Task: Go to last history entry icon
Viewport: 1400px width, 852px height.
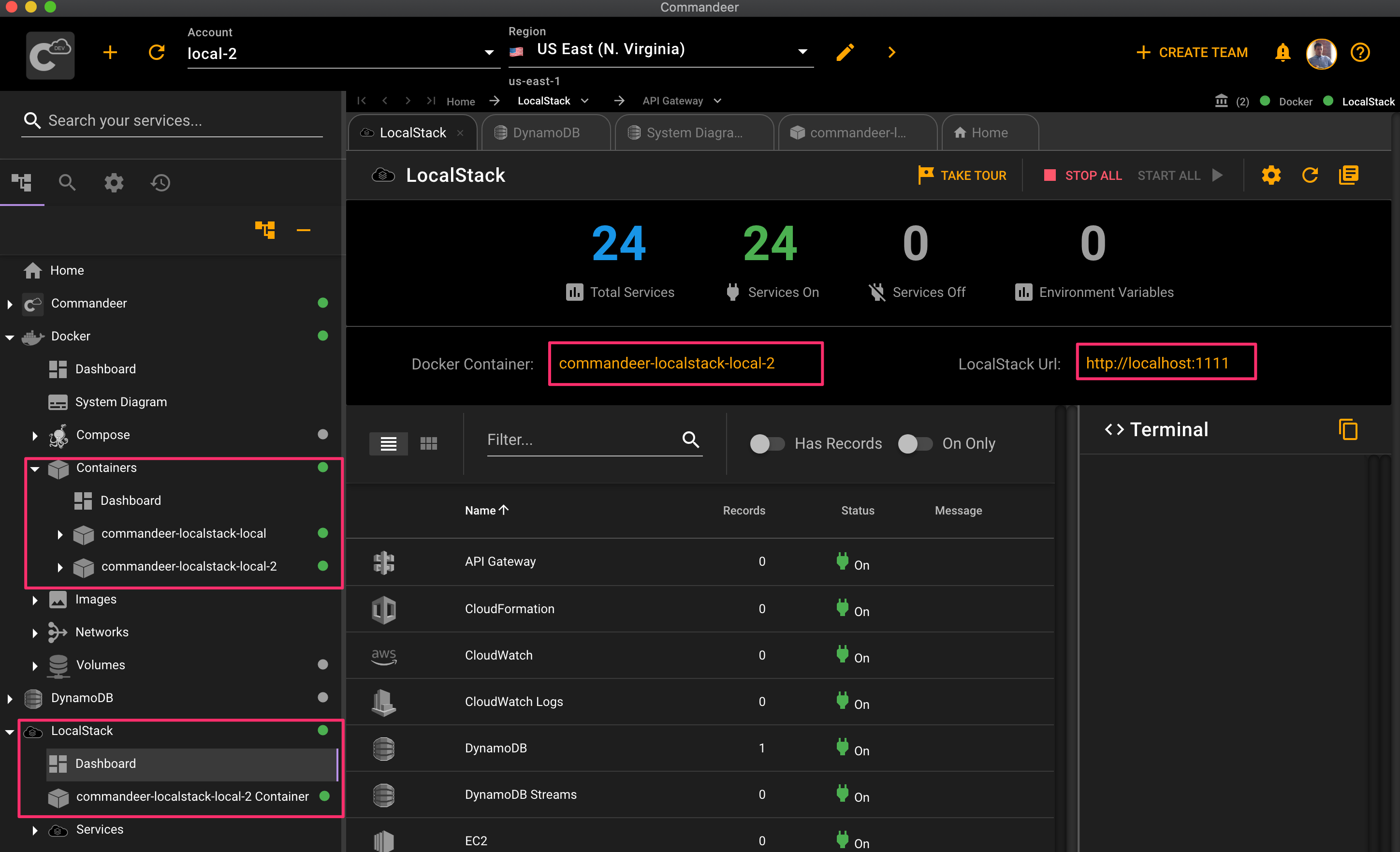Action: tap(431, 101)
